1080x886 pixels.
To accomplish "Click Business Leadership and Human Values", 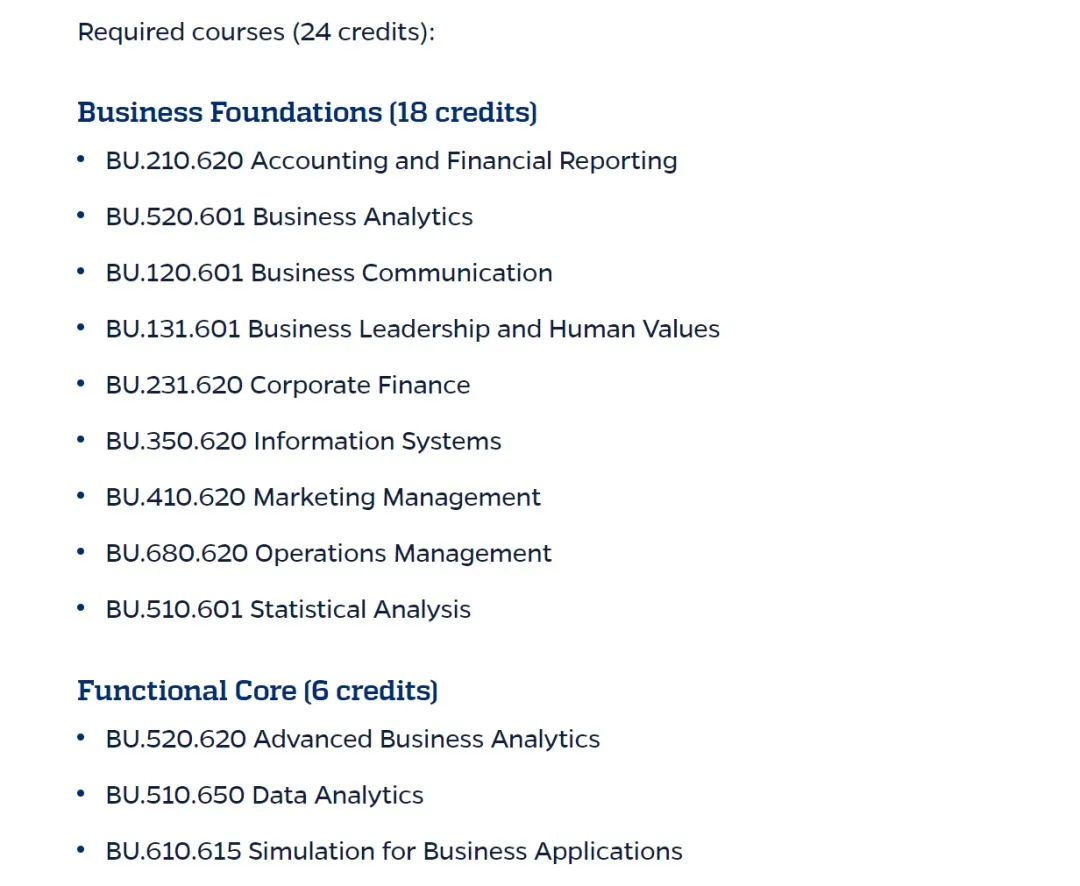I will click(412, 329).
